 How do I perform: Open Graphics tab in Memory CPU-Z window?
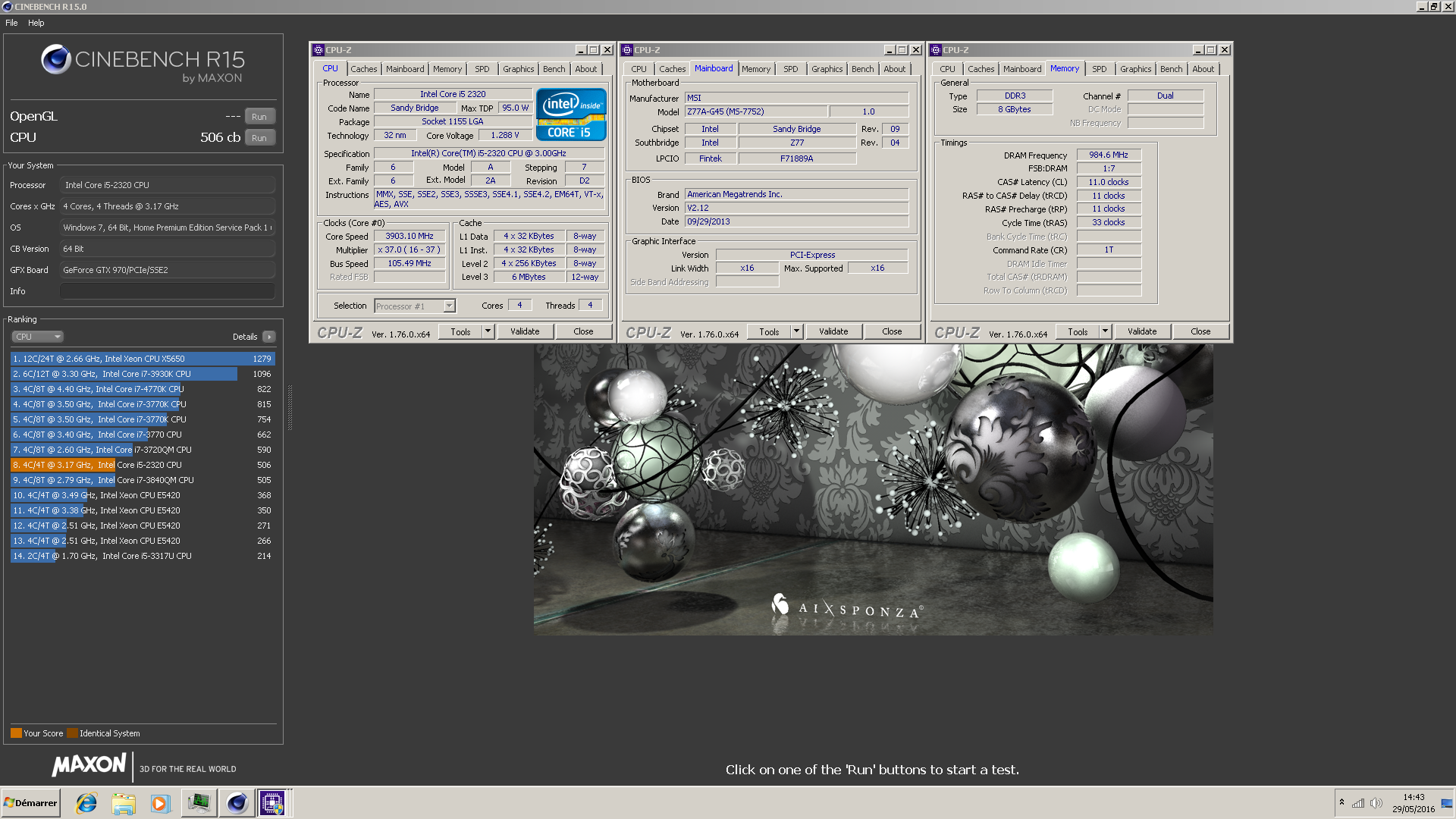coord(1135,69)
